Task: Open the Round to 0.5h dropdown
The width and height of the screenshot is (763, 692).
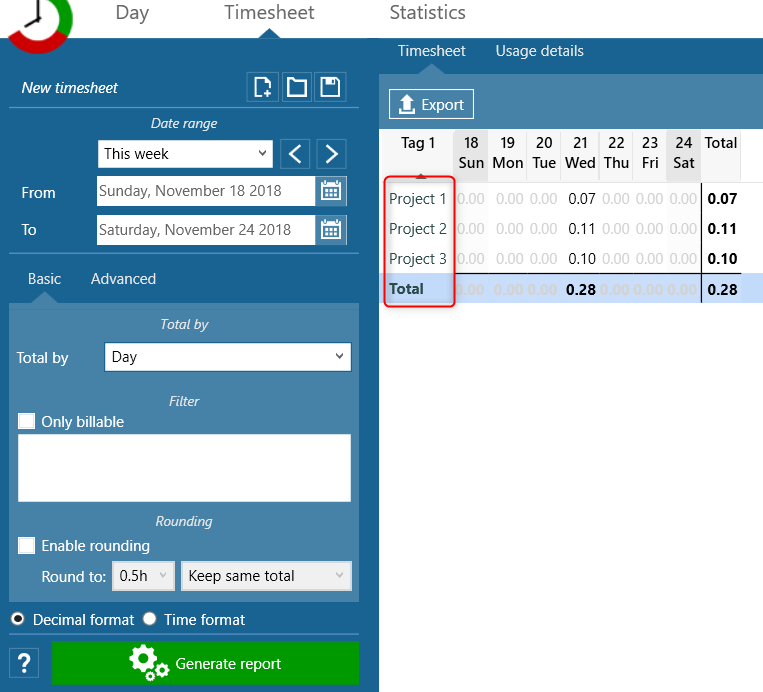Action: click(144, 576)
